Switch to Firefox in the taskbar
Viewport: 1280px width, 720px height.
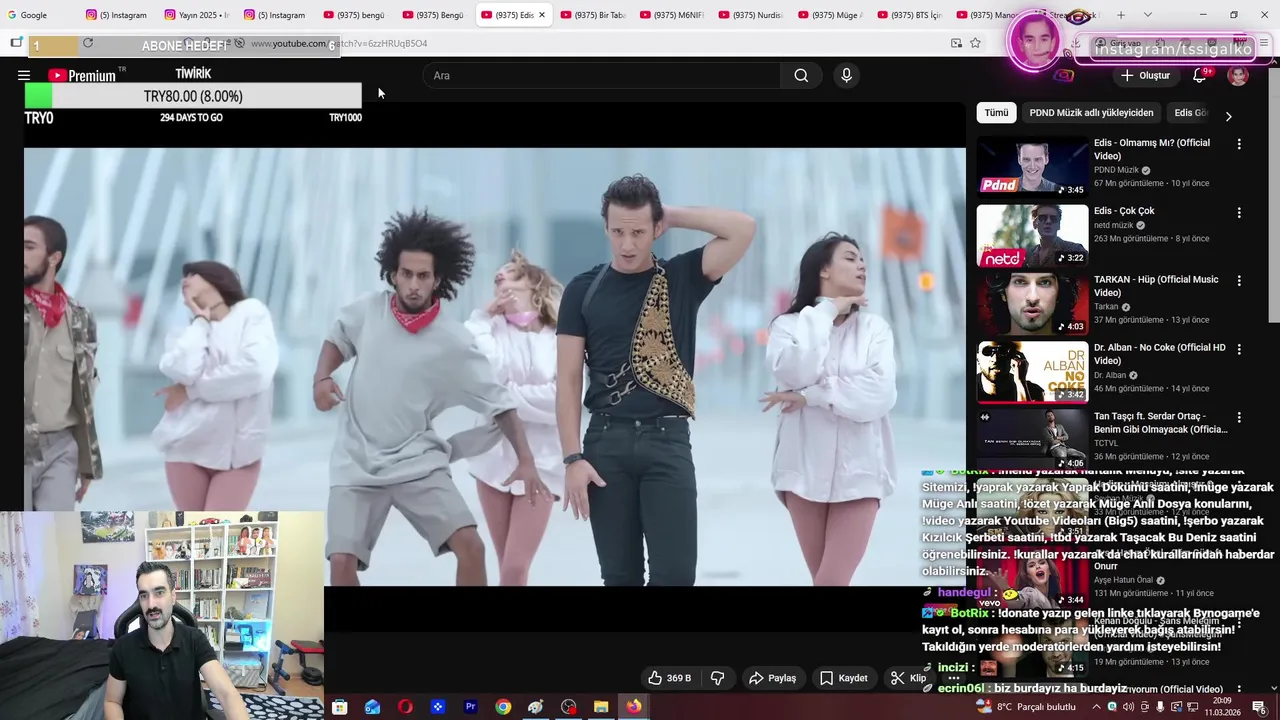tap(634, 707)
